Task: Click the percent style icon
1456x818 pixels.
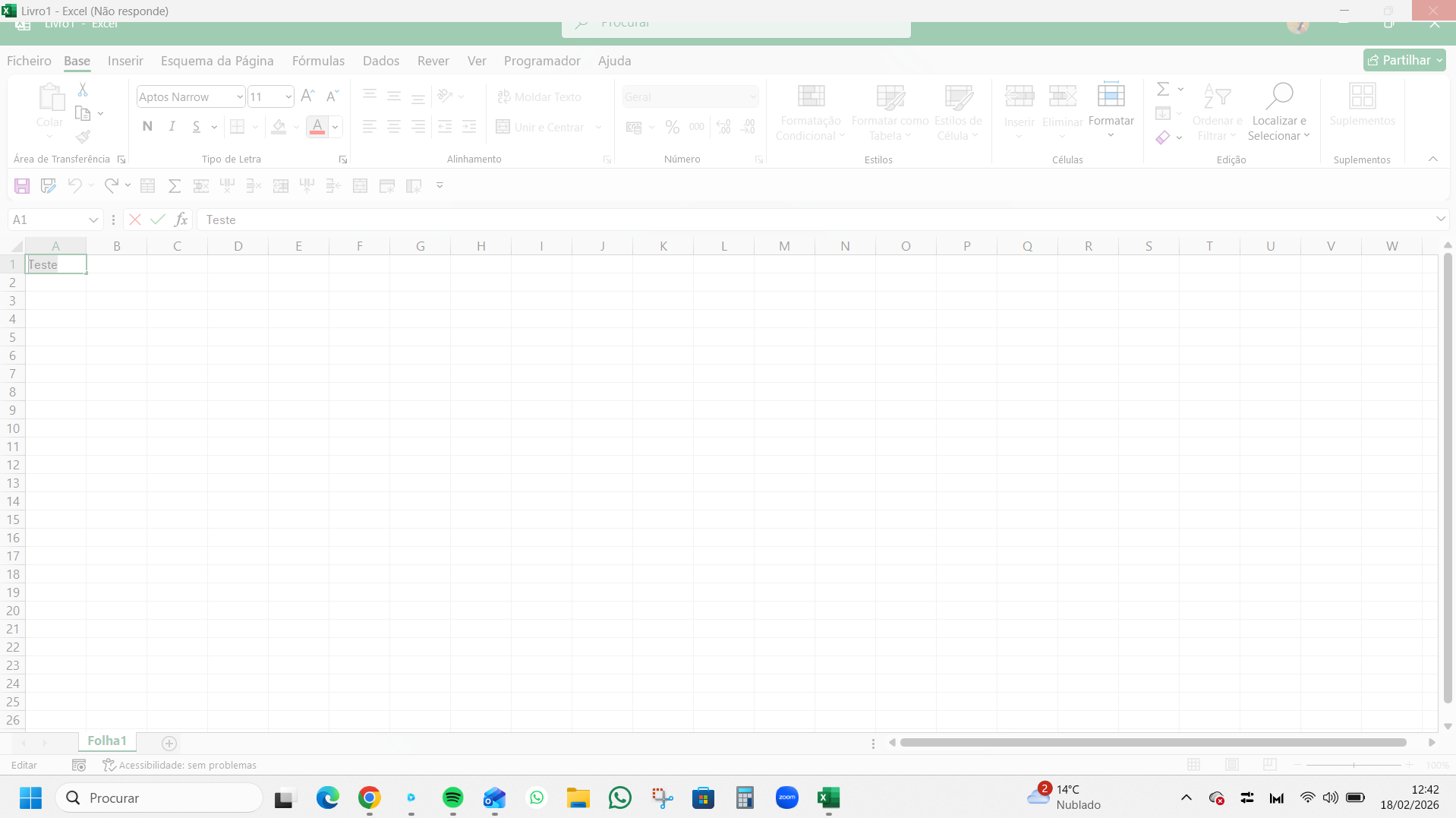Action: tap(672, 127)
